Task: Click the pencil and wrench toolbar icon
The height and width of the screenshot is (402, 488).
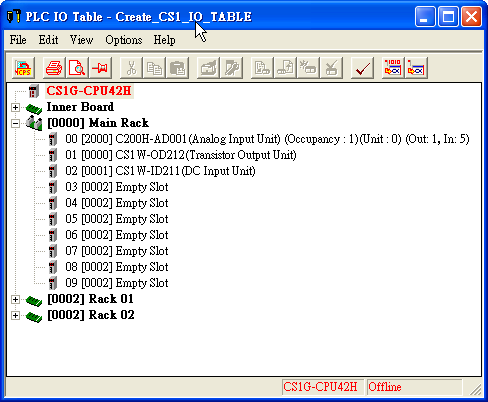Action: pyautogui.click(x=231, y=68)
